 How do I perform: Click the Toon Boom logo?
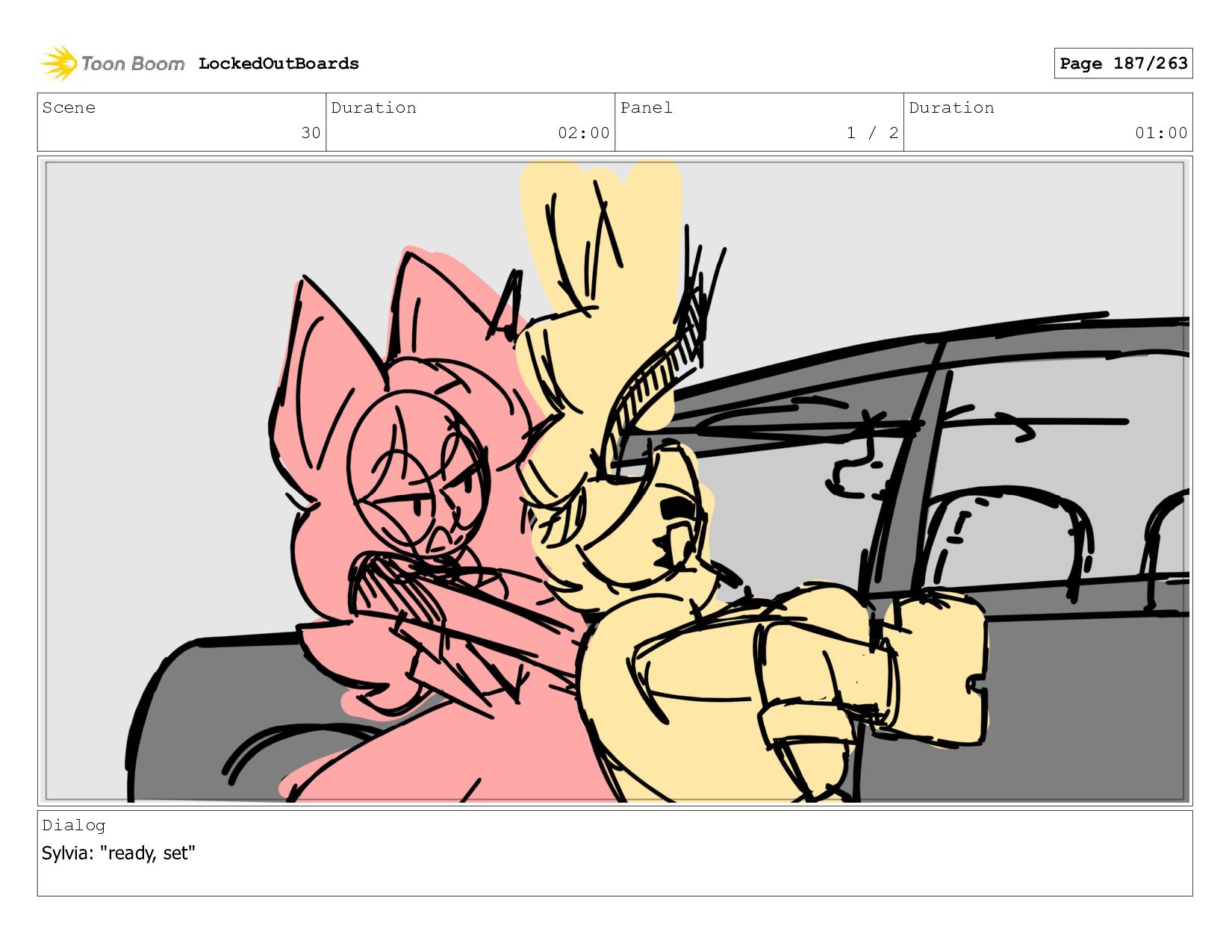click(112, 63)
